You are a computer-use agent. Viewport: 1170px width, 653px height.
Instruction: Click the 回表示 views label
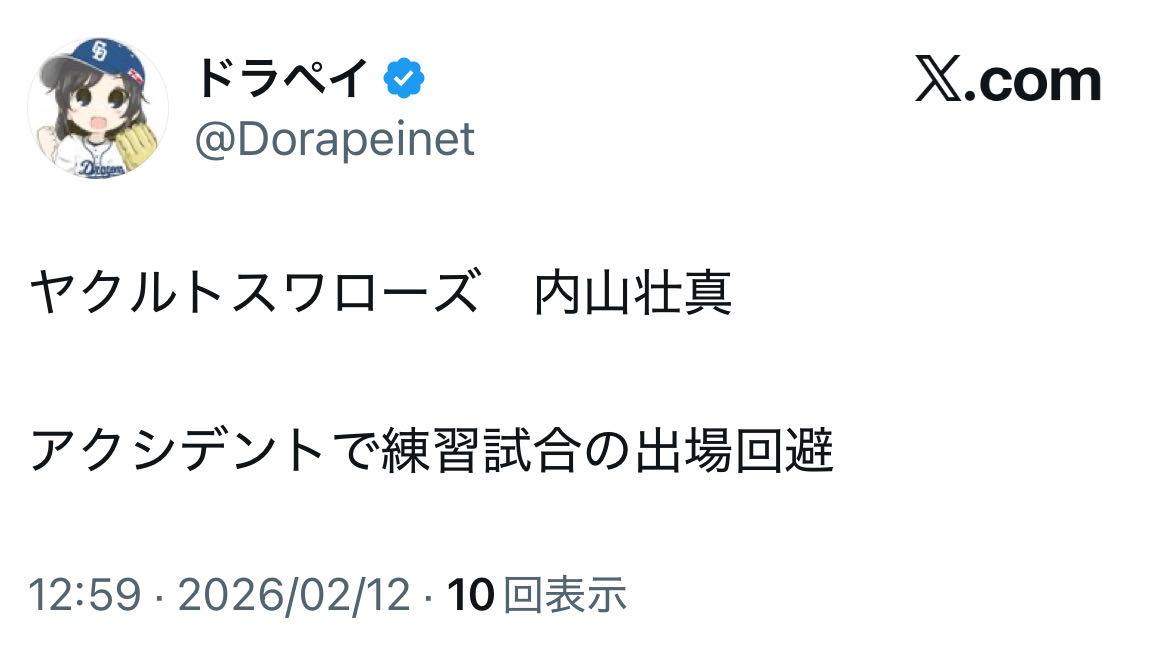[565, 596]
